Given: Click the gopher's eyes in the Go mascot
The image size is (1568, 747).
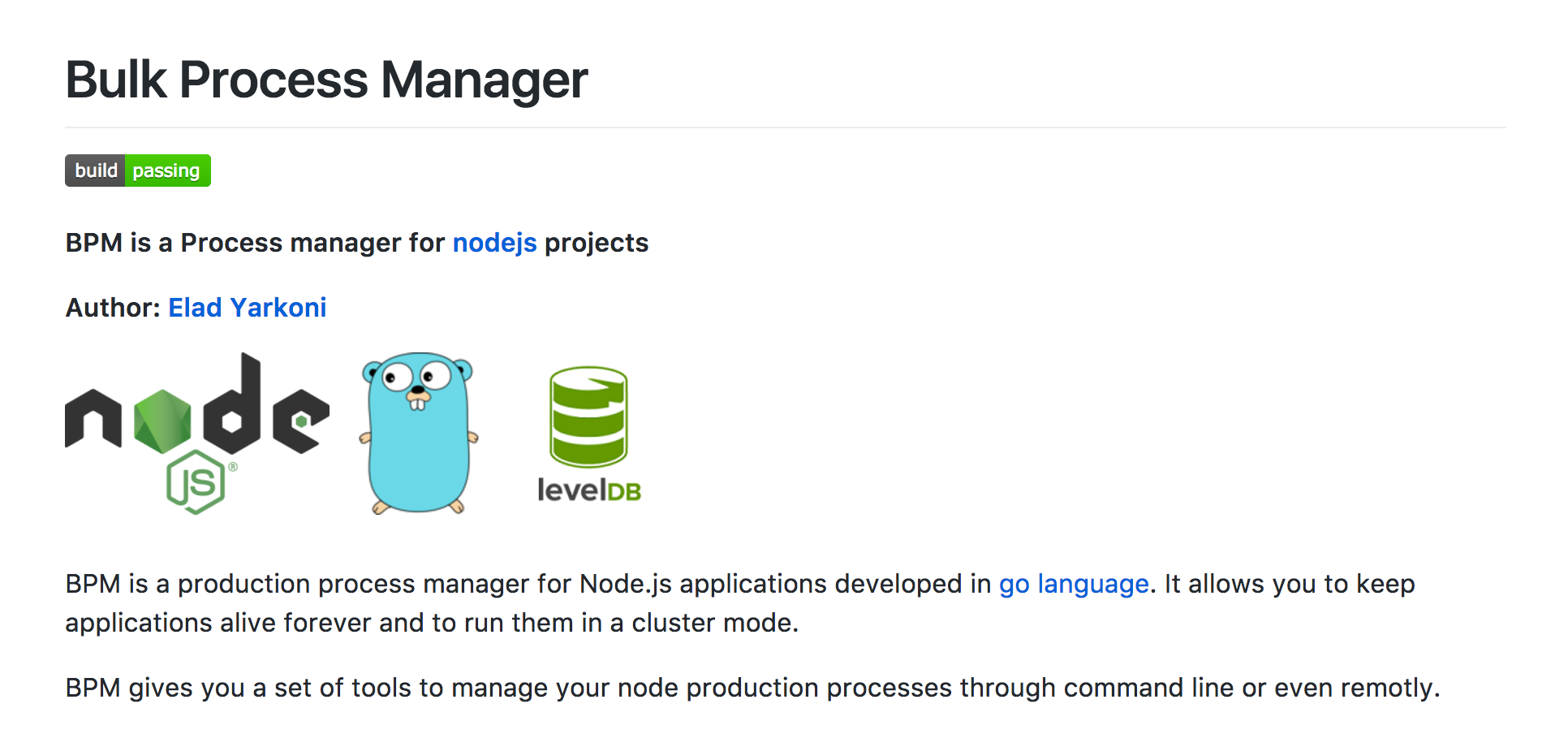Looking at the screenshot, I should [416, 376].
